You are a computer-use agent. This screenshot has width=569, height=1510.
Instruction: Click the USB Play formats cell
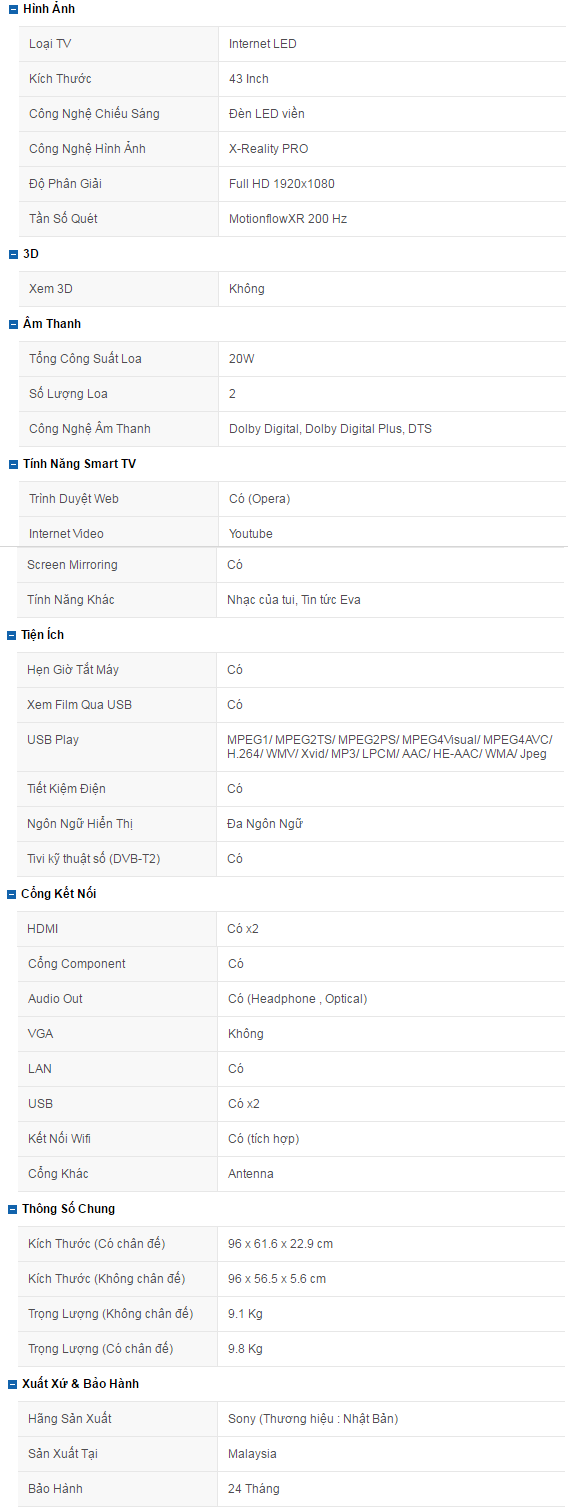391,747
